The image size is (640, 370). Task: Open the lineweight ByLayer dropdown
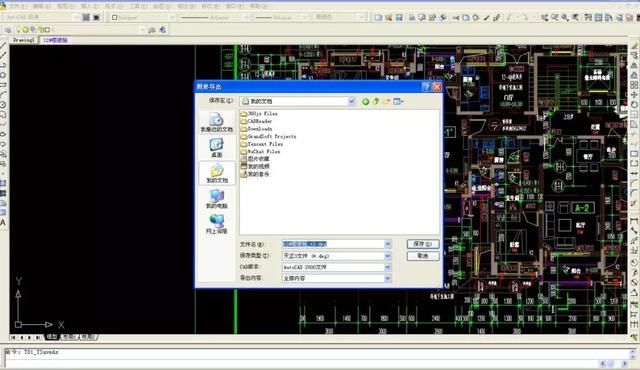[x=304, y=17]
